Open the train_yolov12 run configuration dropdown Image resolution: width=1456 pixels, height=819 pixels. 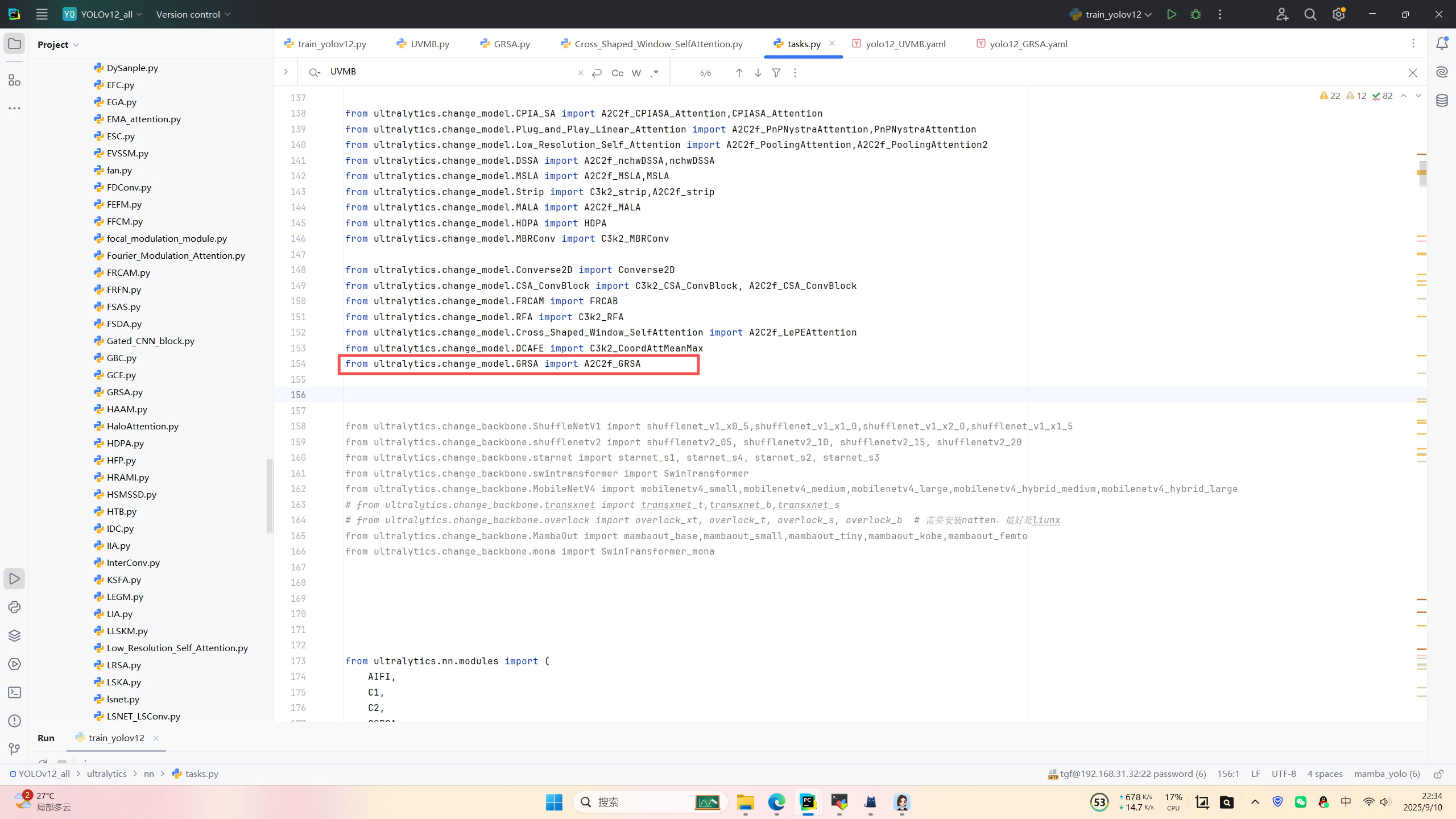[1111, 14]
